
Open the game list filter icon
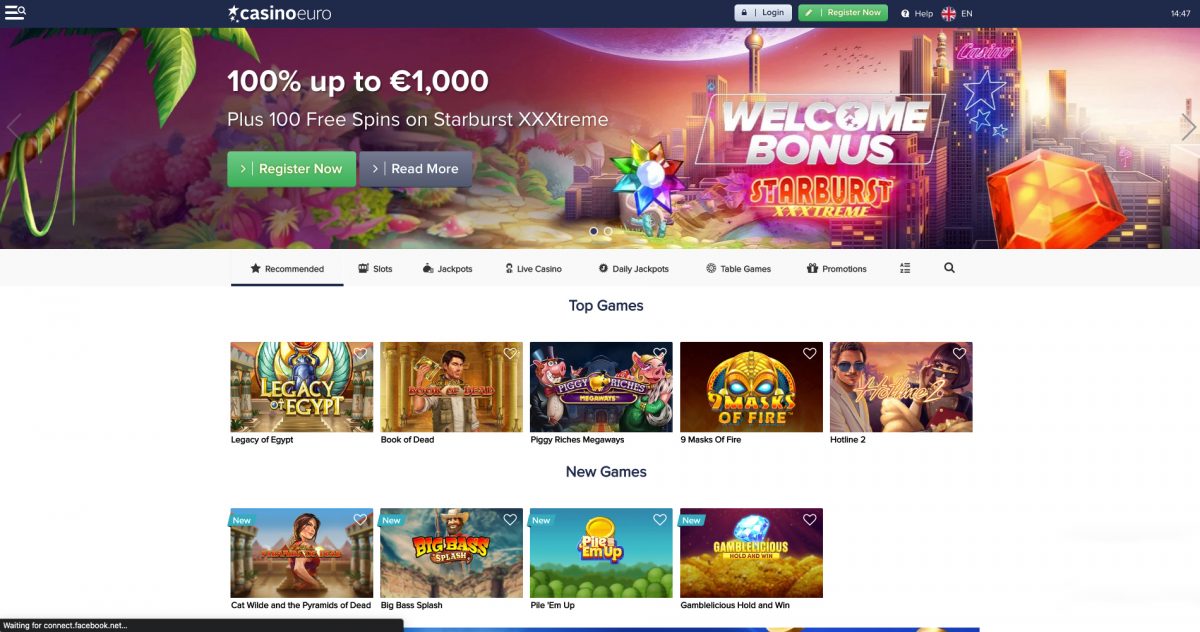coord(905,268)
